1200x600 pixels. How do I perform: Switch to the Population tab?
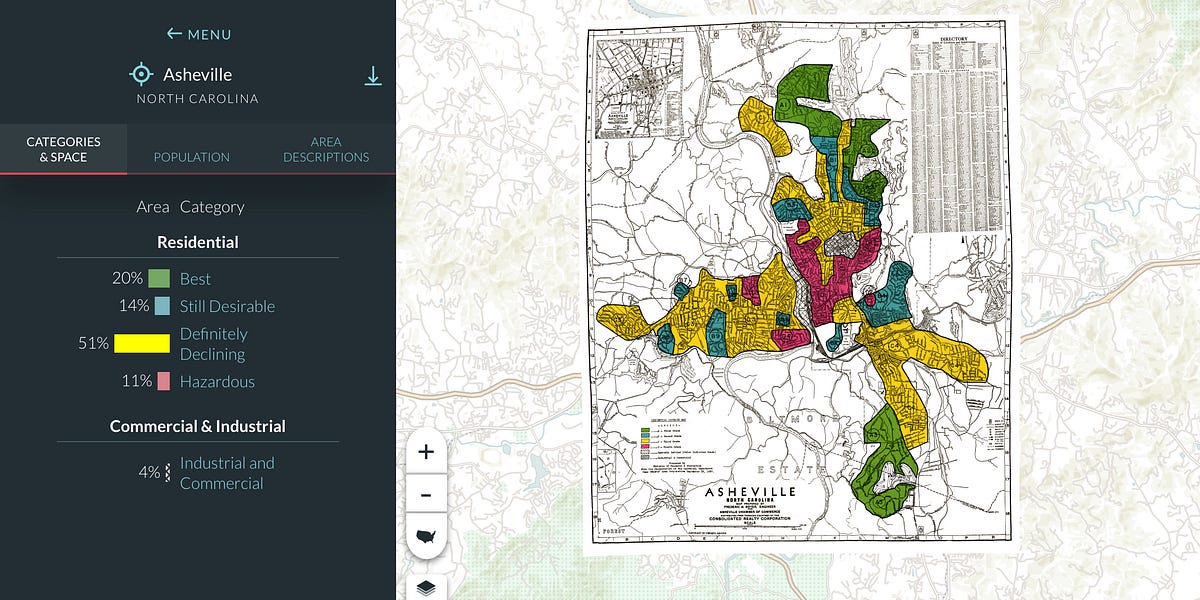[191, 157]
